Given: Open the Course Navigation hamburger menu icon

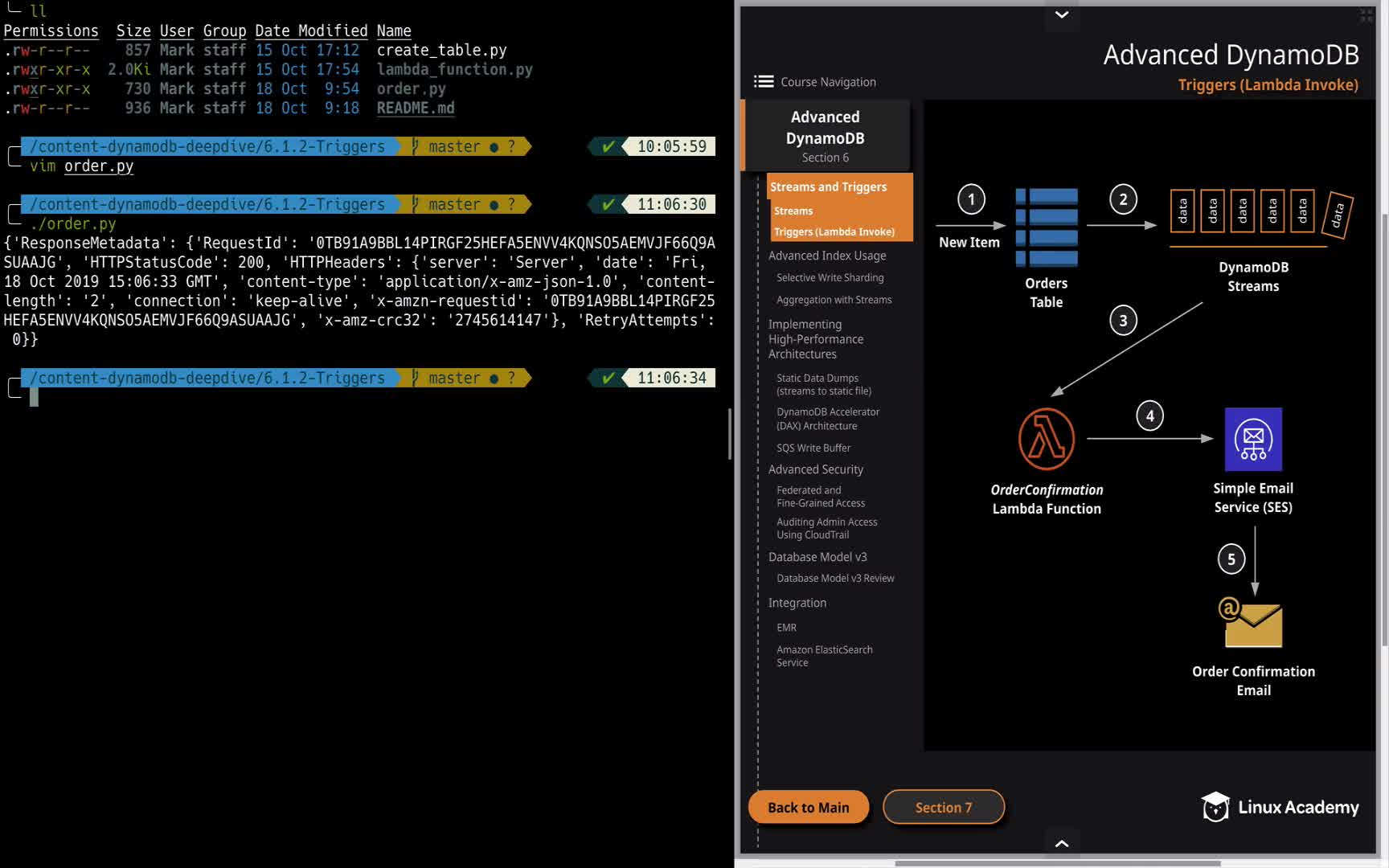Looking at the screenshot, I should 764,81.
